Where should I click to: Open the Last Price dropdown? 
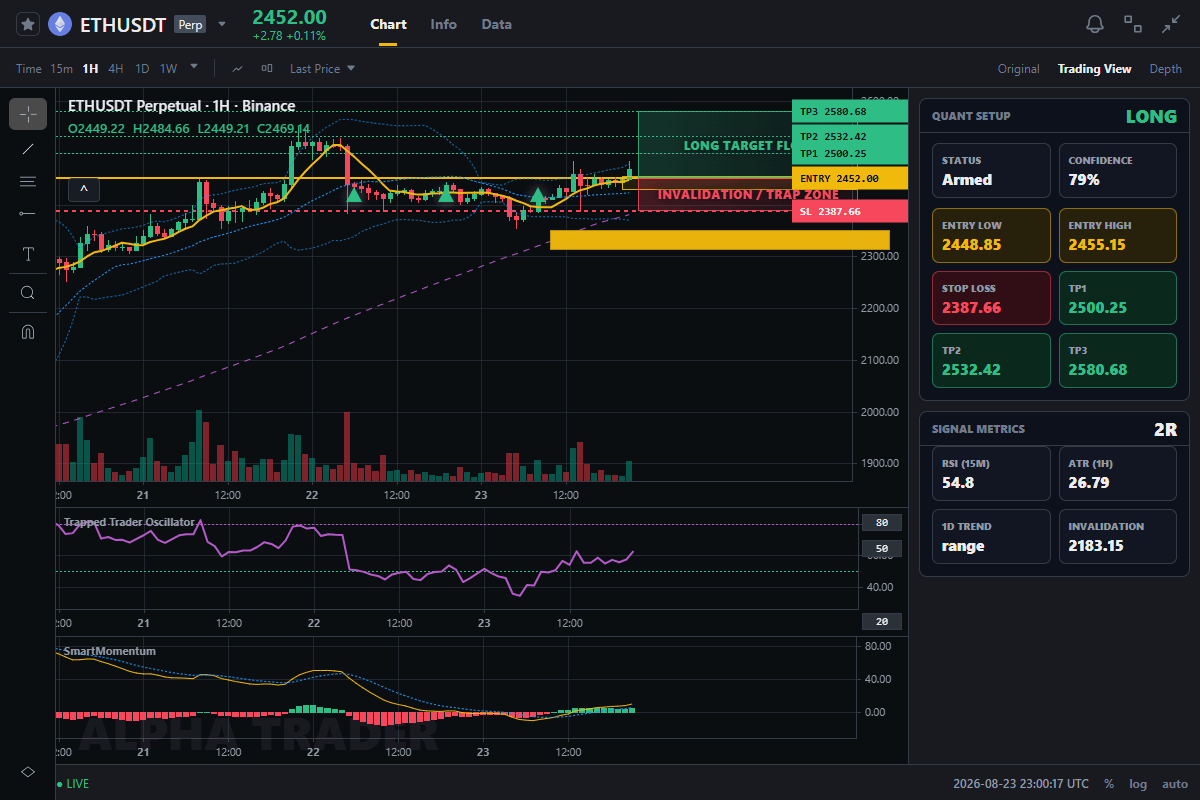click(x=322, y=69)
